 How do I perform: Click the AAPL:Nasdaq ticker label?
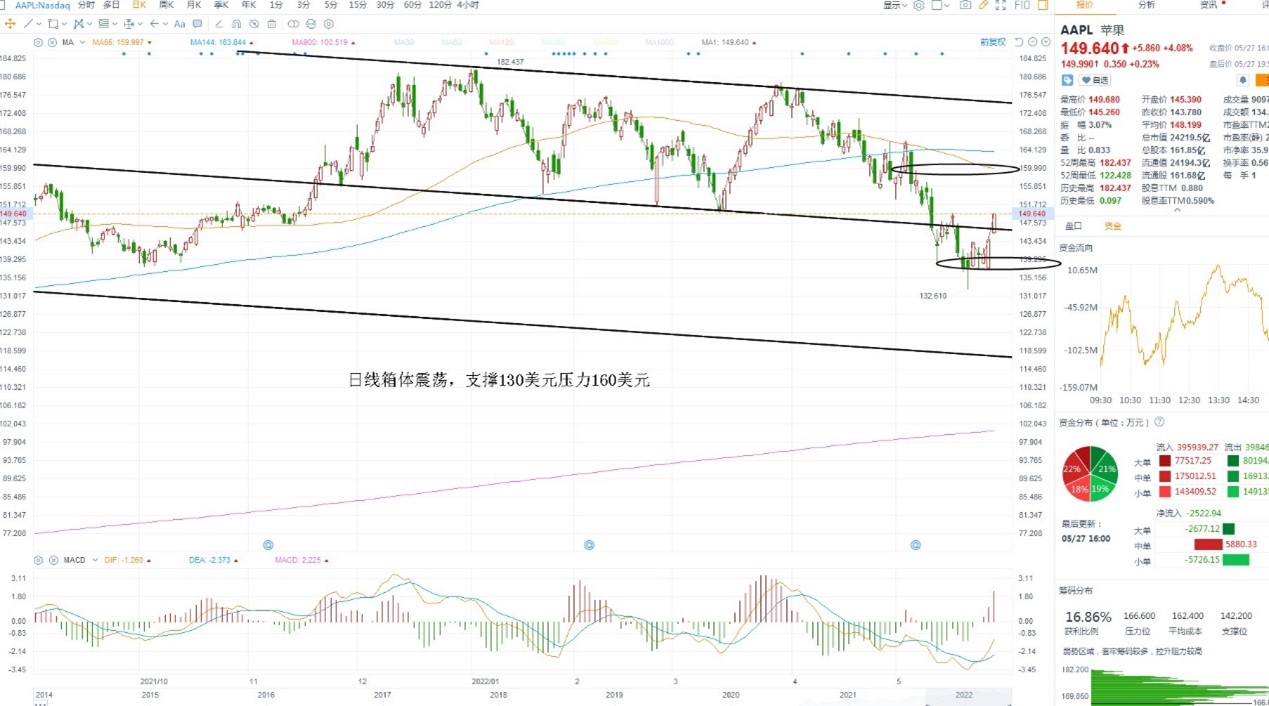coord(42,5)
